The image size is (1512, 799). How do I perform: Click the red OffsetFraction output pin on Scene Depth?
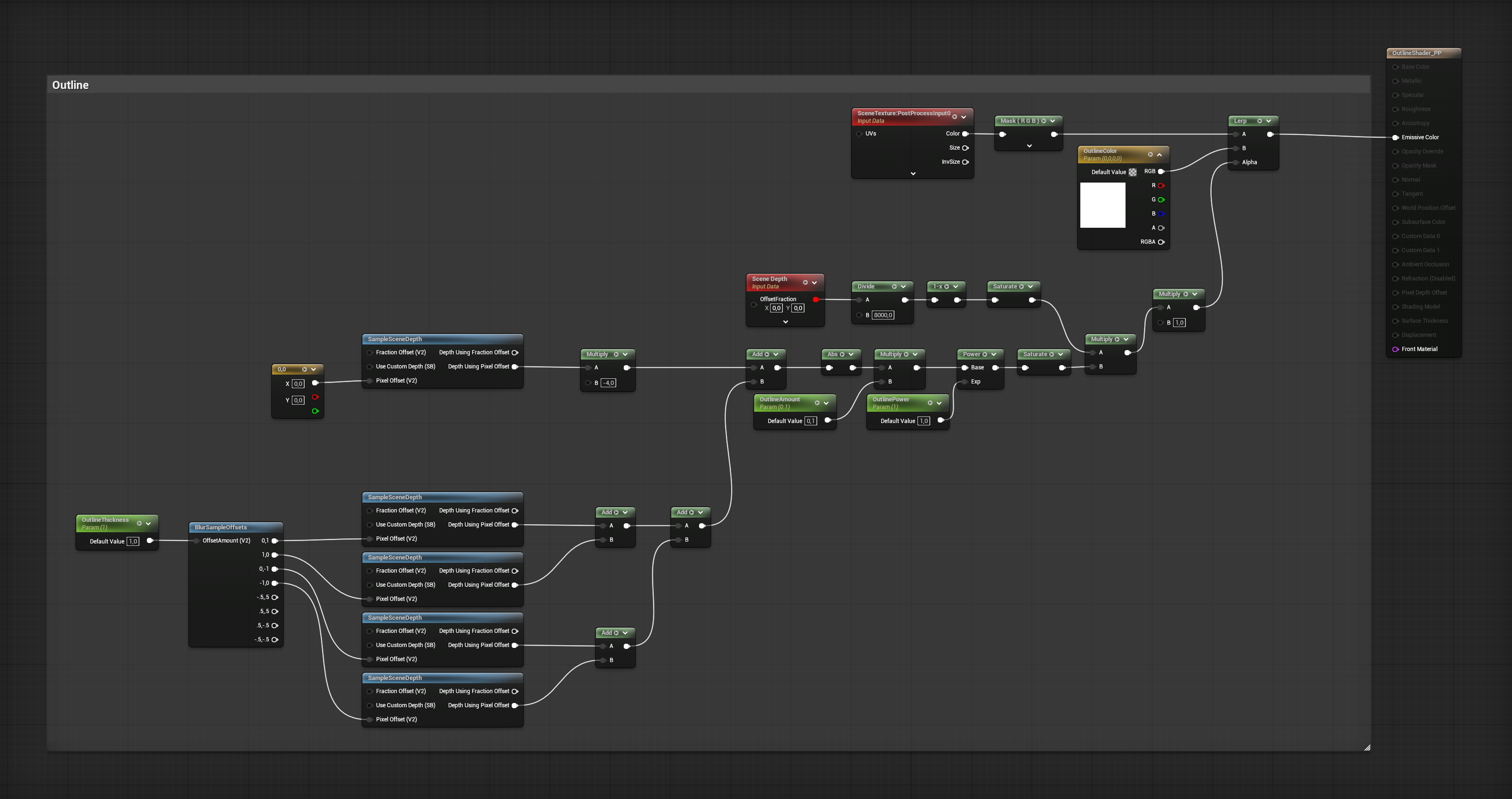tap(816, 300)
